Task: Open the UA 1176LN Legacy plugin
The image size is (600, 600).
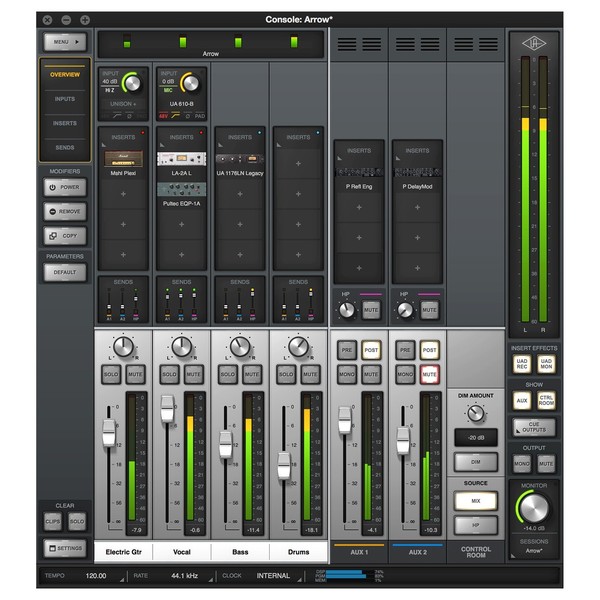Action: point(240,159)
